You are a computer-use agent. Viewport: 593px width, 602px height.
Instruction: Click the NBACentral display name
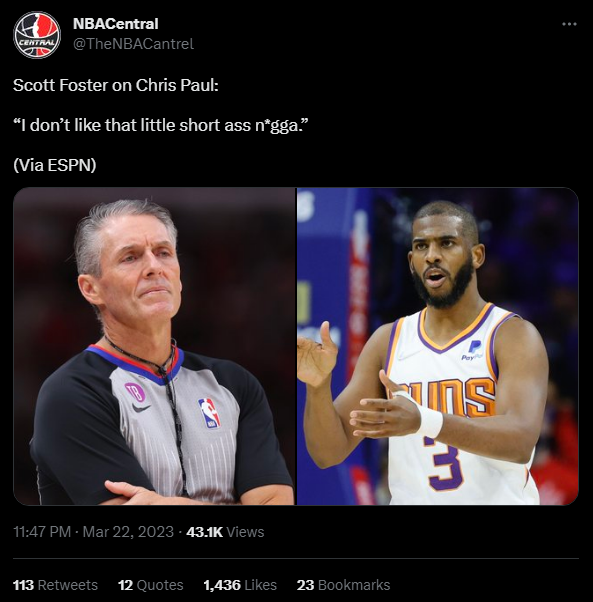click(116, 24)
